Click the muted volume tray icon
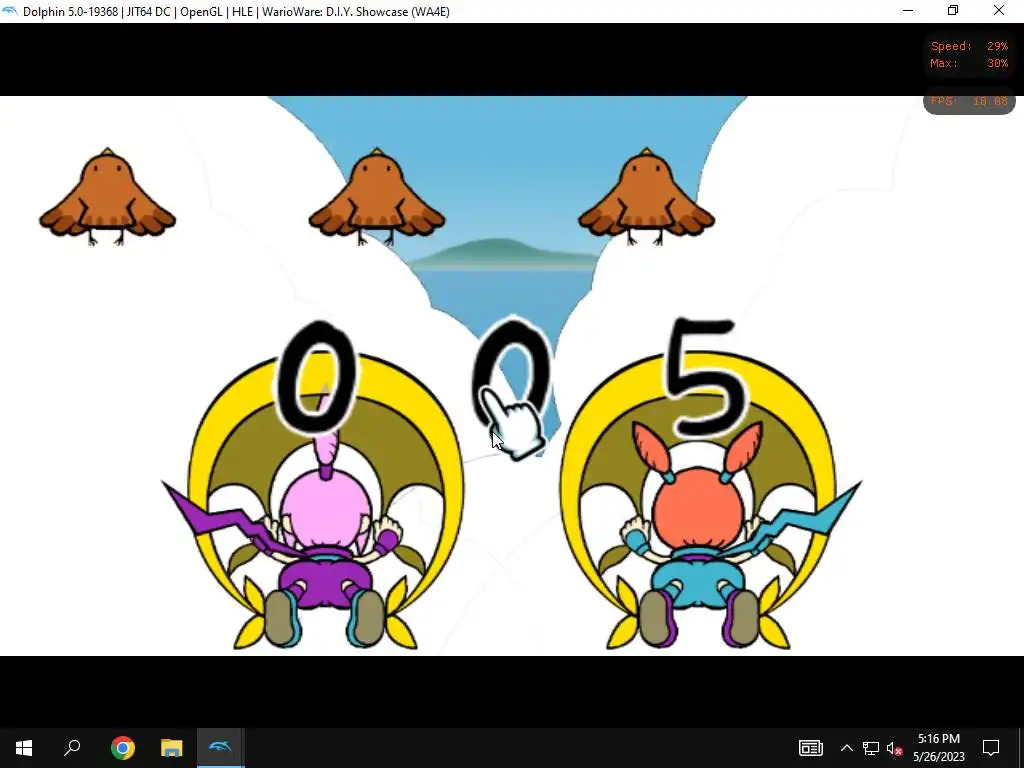The image size is (1024, 768). coord(895,748)
